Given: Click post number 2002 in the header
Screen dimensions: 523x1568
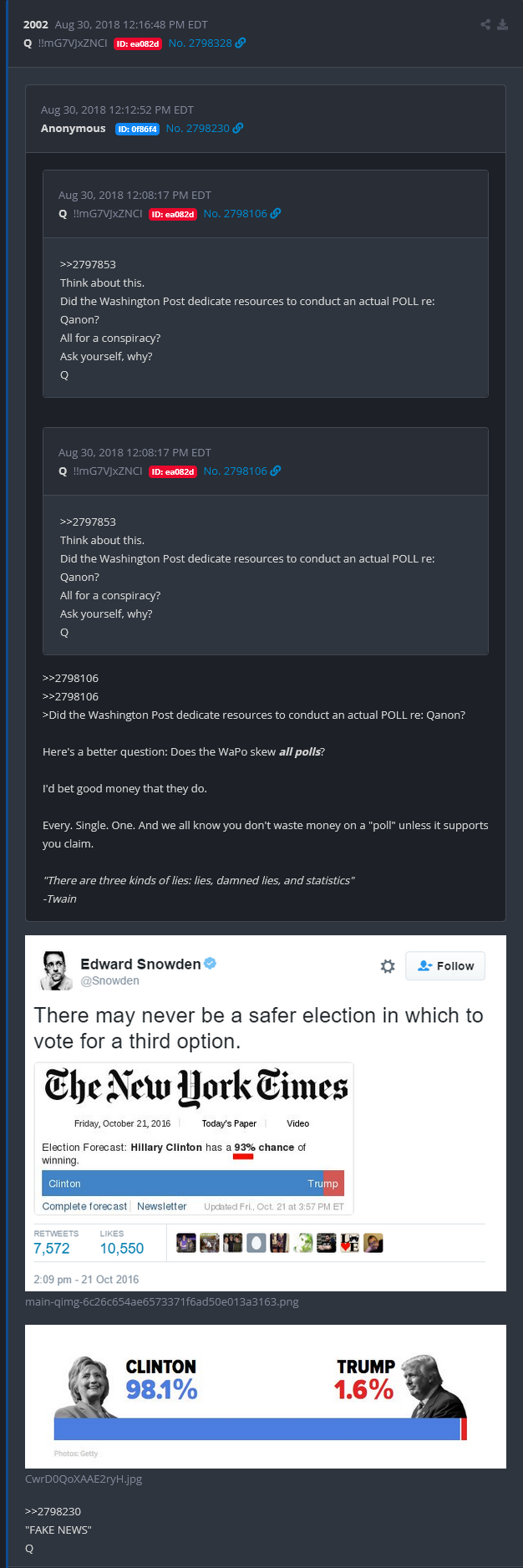Looking at the screenshot, I should (36, 24).
